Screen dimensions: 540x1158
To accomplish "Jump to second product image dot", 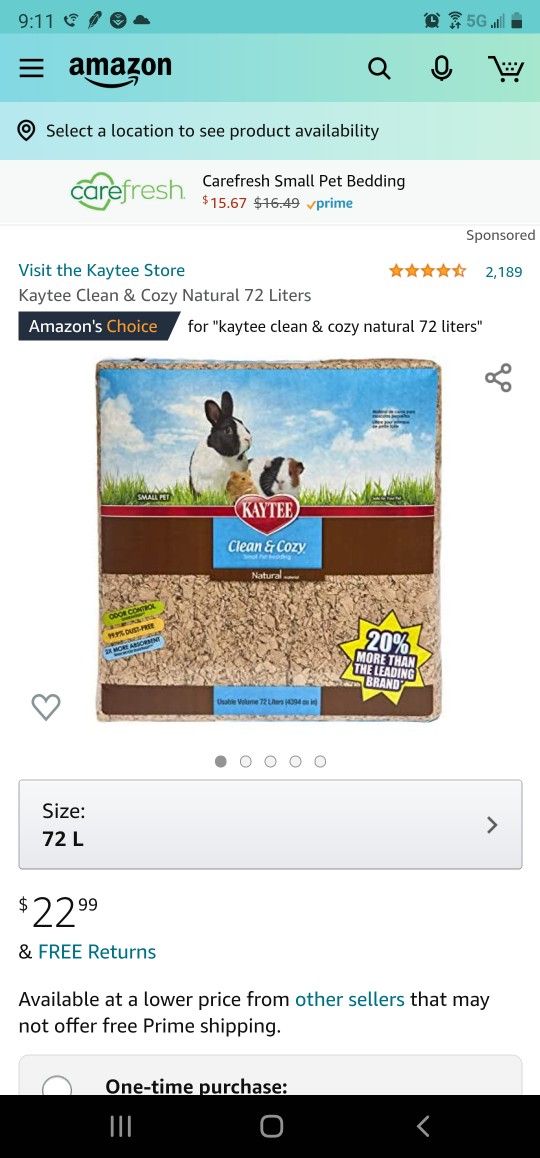I will [x=246, y=761].
